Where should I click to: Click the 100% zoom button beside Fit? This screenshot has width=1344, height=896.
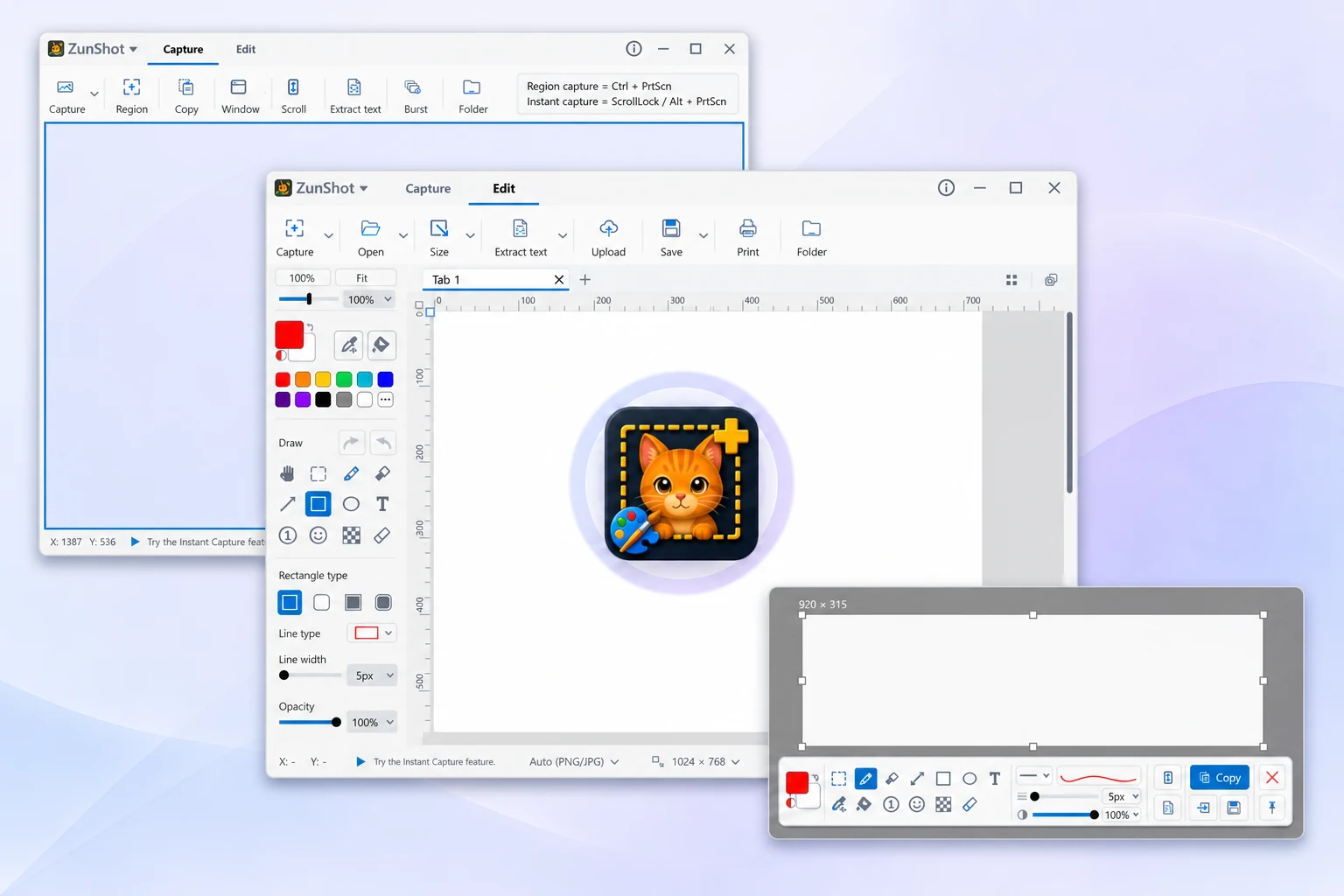[x=302, y=277]
